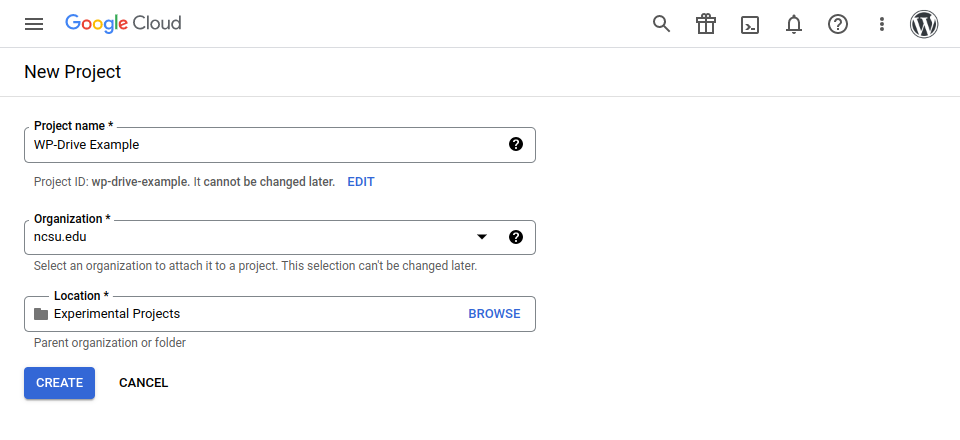Viewport: 960px width, 440px height.
Task: Click the Google Cloud logo
Action: point(123,23)
